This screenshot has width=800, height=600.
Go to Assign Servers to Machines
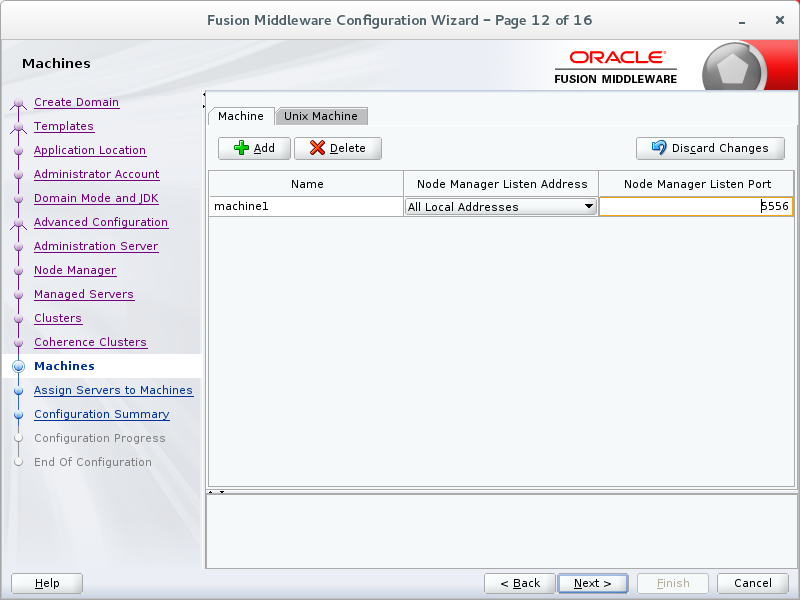click(113, 390)
